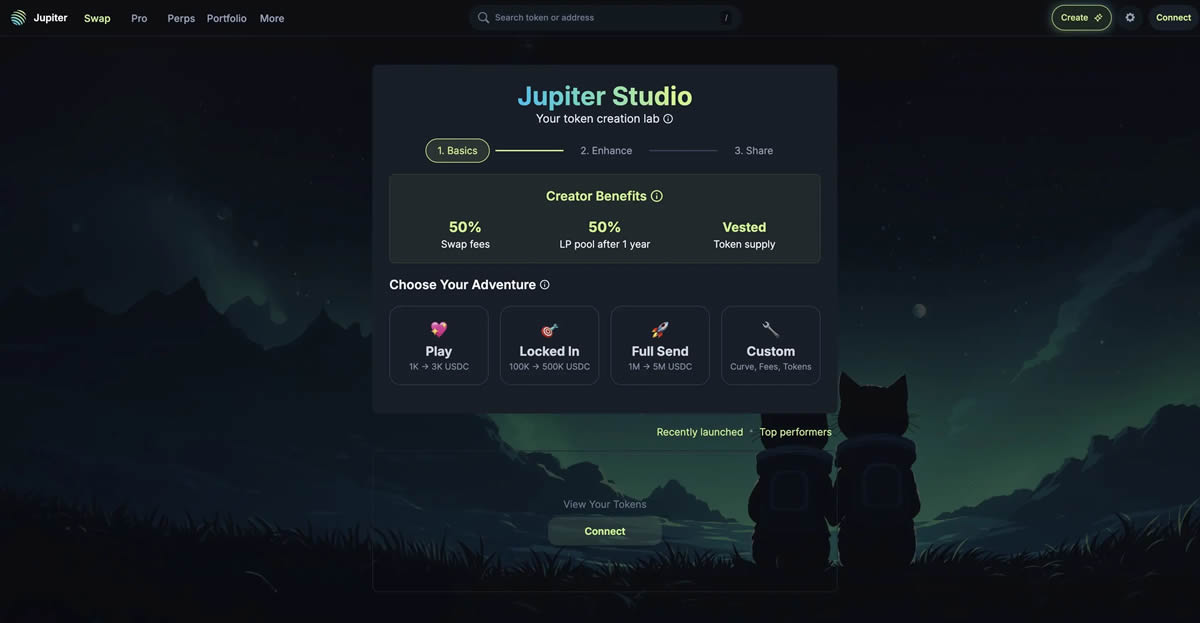Open the Portfolio page
1200x623 pixels.
pyautogui.click(x=226, y=18)
